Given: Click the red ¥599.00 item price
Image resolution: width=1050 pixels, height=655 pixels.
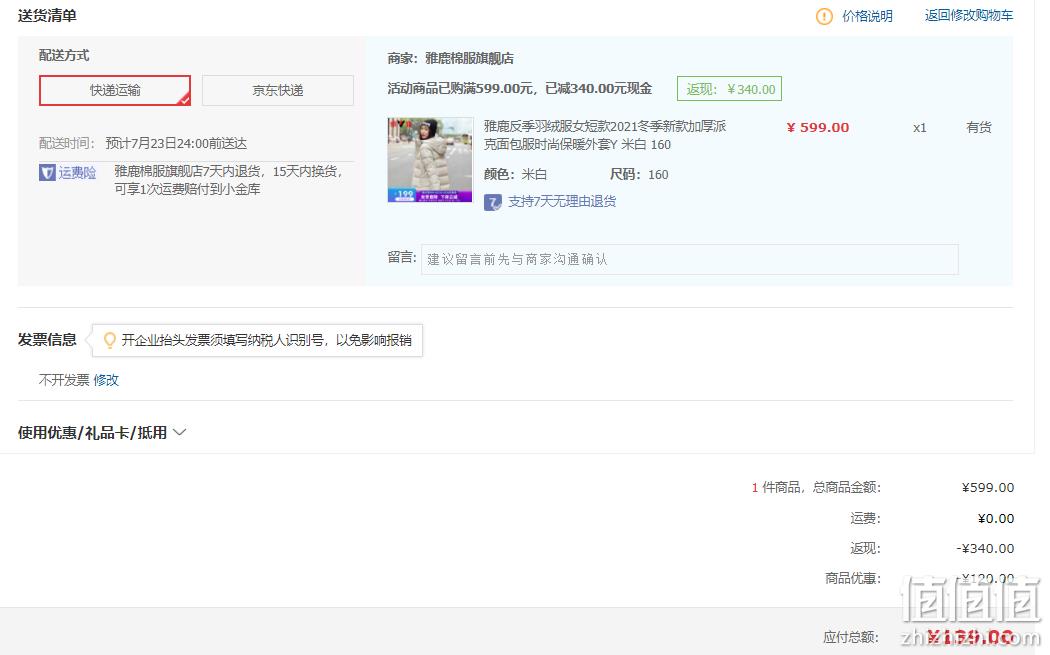Looking at the screenshot, I should pos(818,127).
